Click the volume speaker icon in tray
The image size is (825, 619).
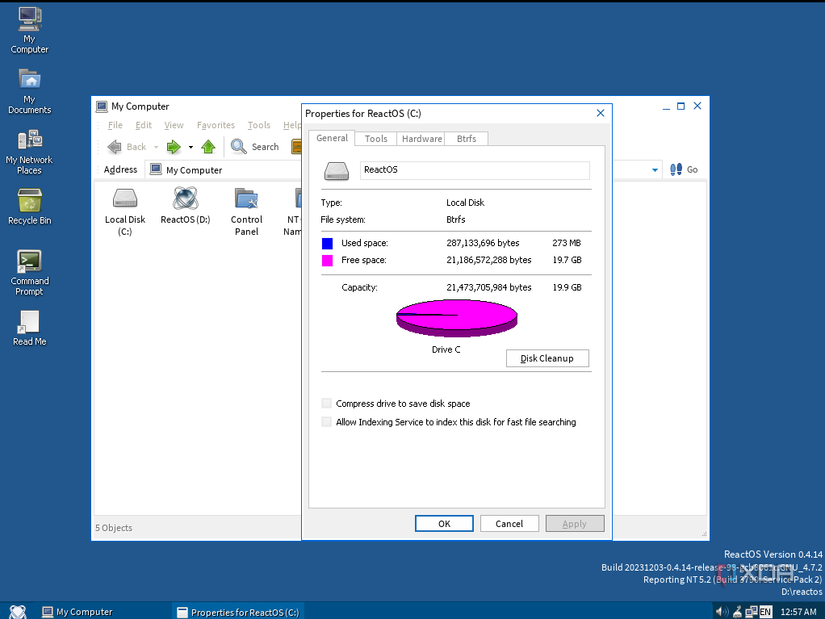click(x=719, y=611)
